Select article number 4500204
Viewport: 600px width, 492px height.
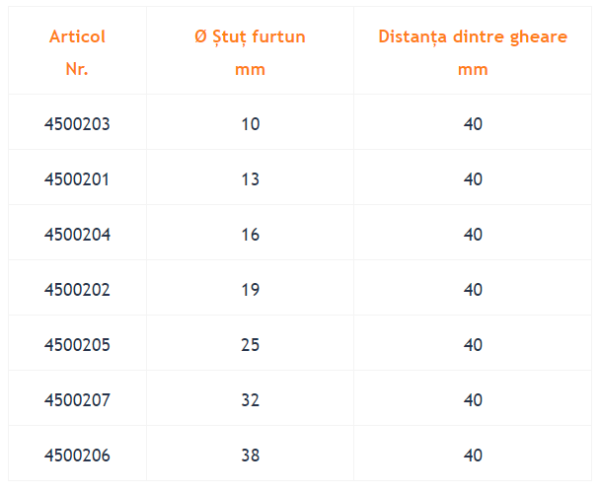[77, 235]
